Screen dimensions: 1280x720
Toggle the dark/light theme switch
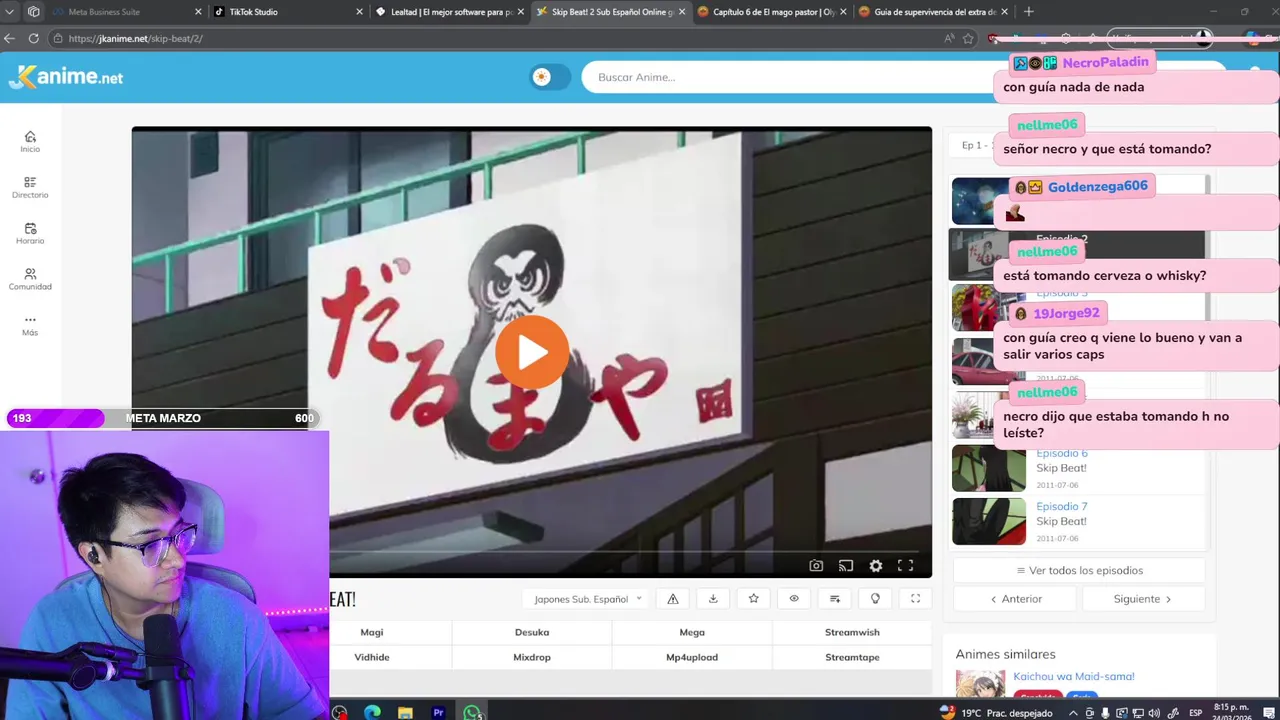(x=550, y=77)
